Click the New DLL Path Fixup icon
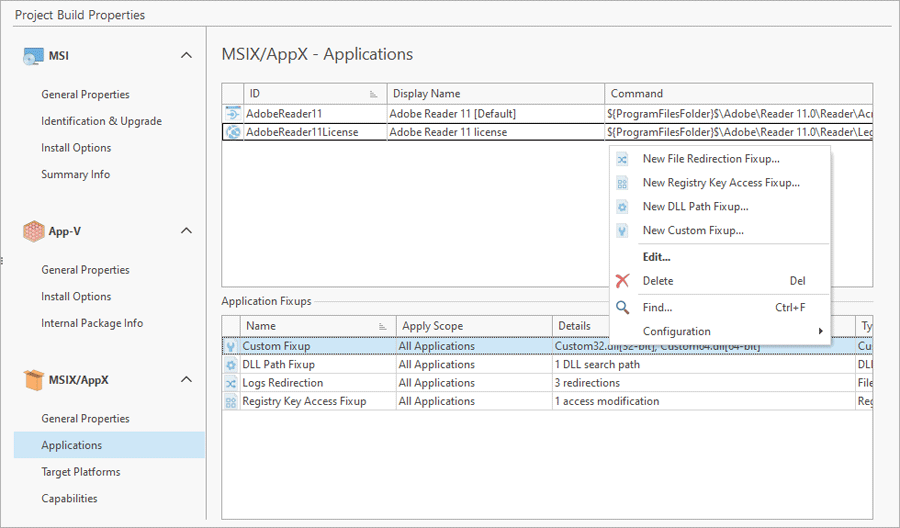Screen dimensions: 900x528 pyautogui.click(x=622, y=207)
